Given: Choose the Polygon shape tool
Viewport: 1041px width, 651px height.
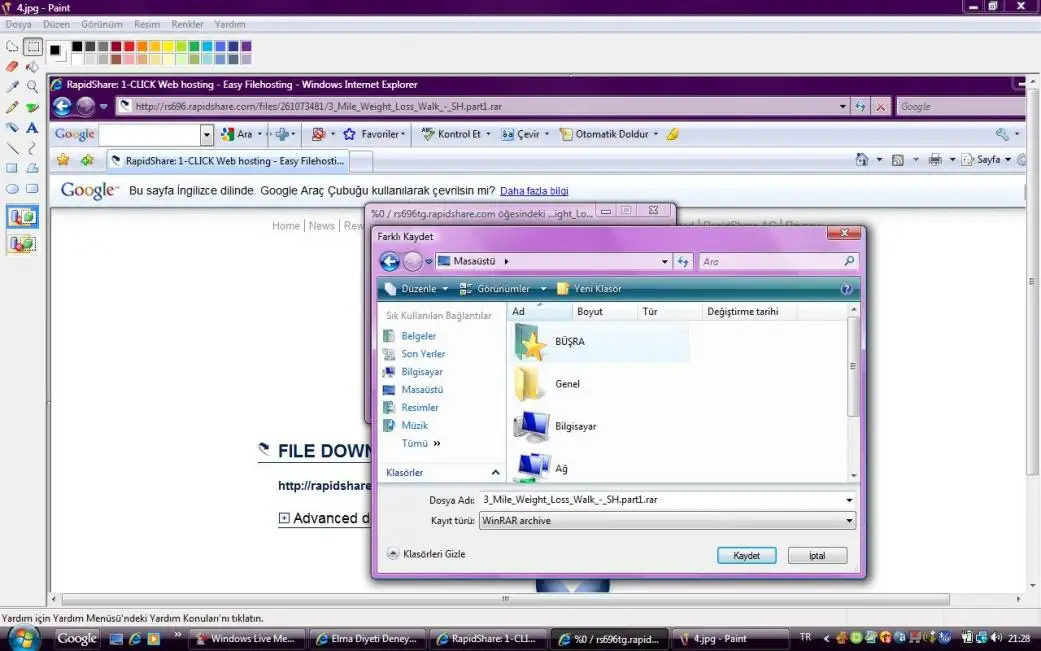Looking at the screenshot, I should point(32,168).
